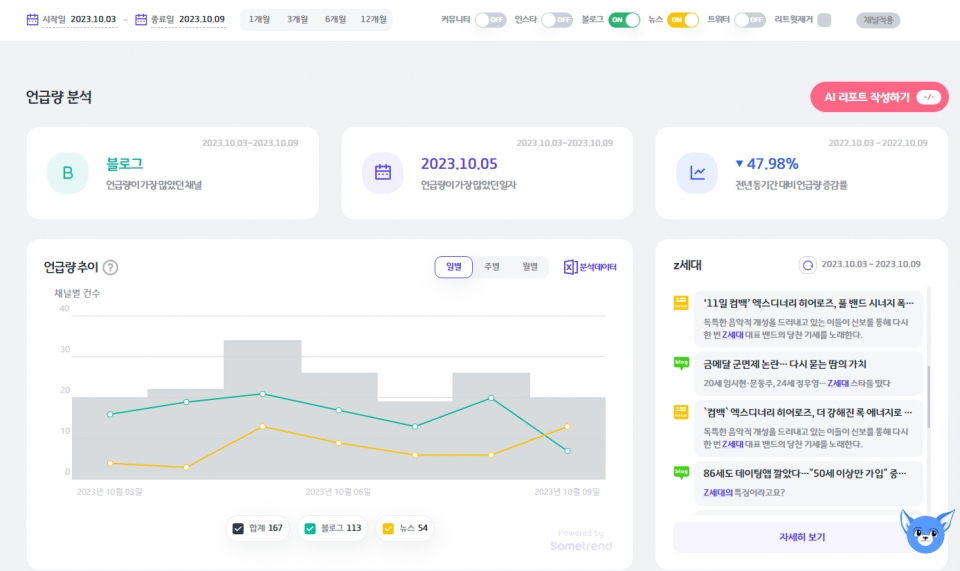Open `컴백` 엑스디너리 히어로즈 더 강해진 article

pyautogui.click(x=808, y=428)
